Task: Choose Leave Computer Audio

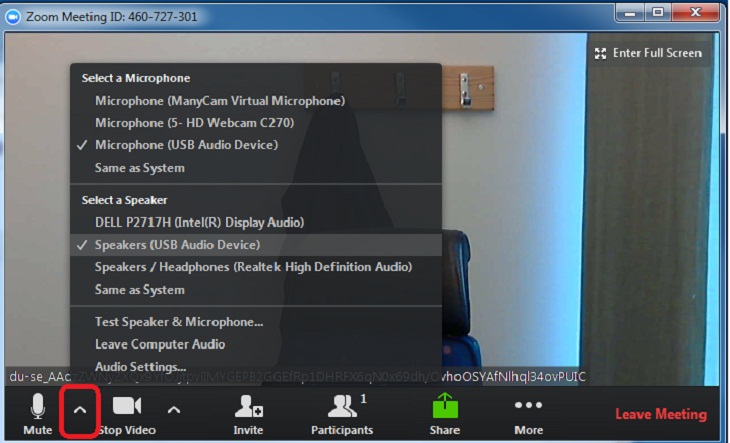Action: tap(160, 344)
